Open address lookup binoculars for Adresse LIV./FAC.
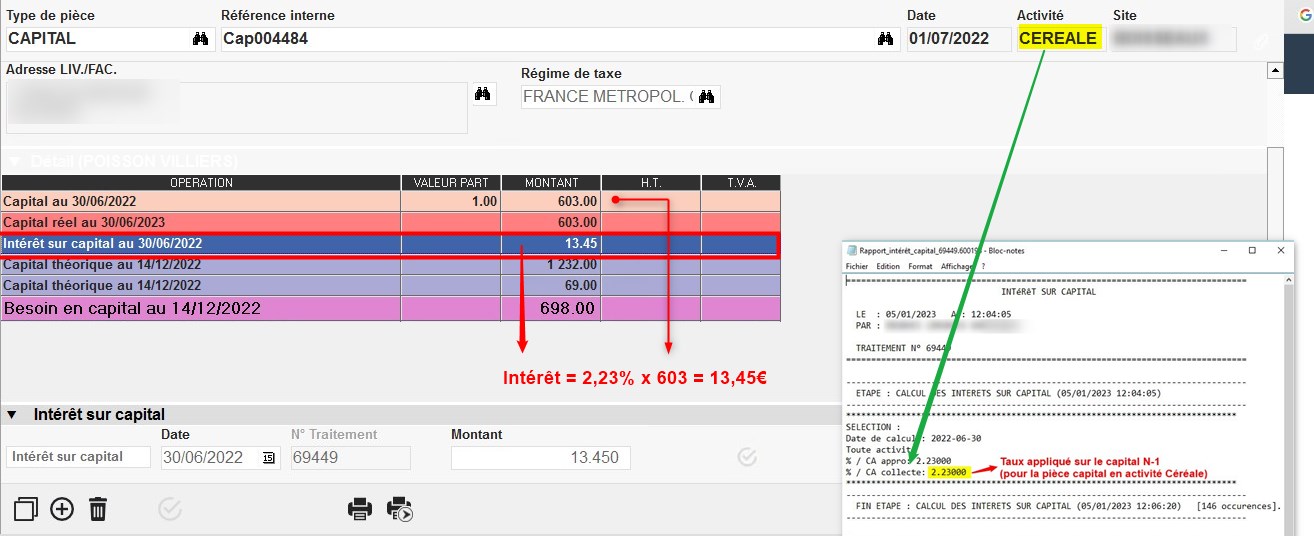The image size is (1314, 536). click(x=483, y=94)
